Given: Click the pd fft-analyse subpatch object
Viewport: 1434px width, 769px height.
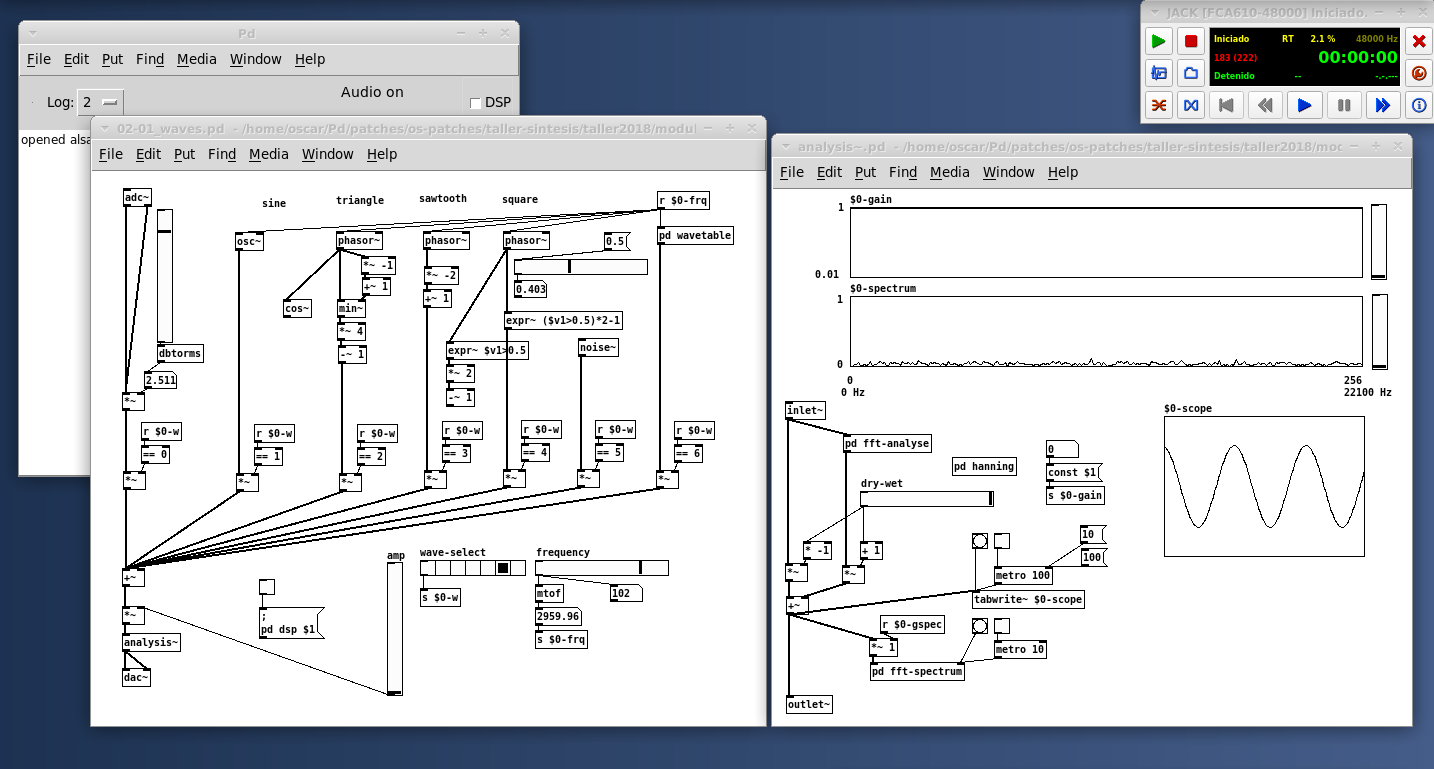Looking at the screenshot, I should pos(887,443).
